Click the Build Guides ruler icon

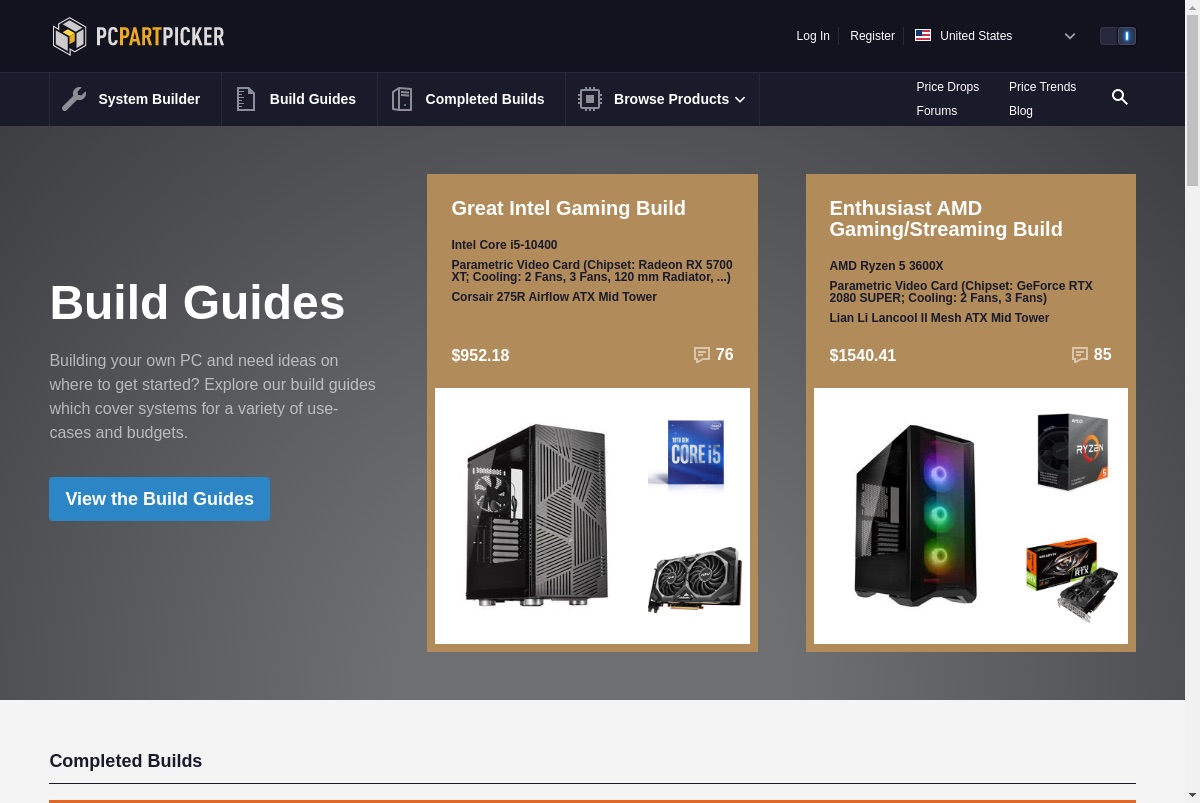246,99
